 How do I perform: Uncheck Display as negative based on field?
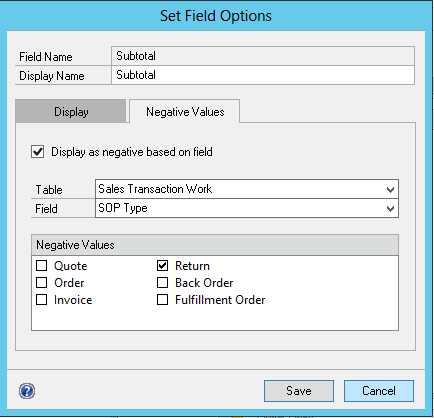click(x=38, y=152)
